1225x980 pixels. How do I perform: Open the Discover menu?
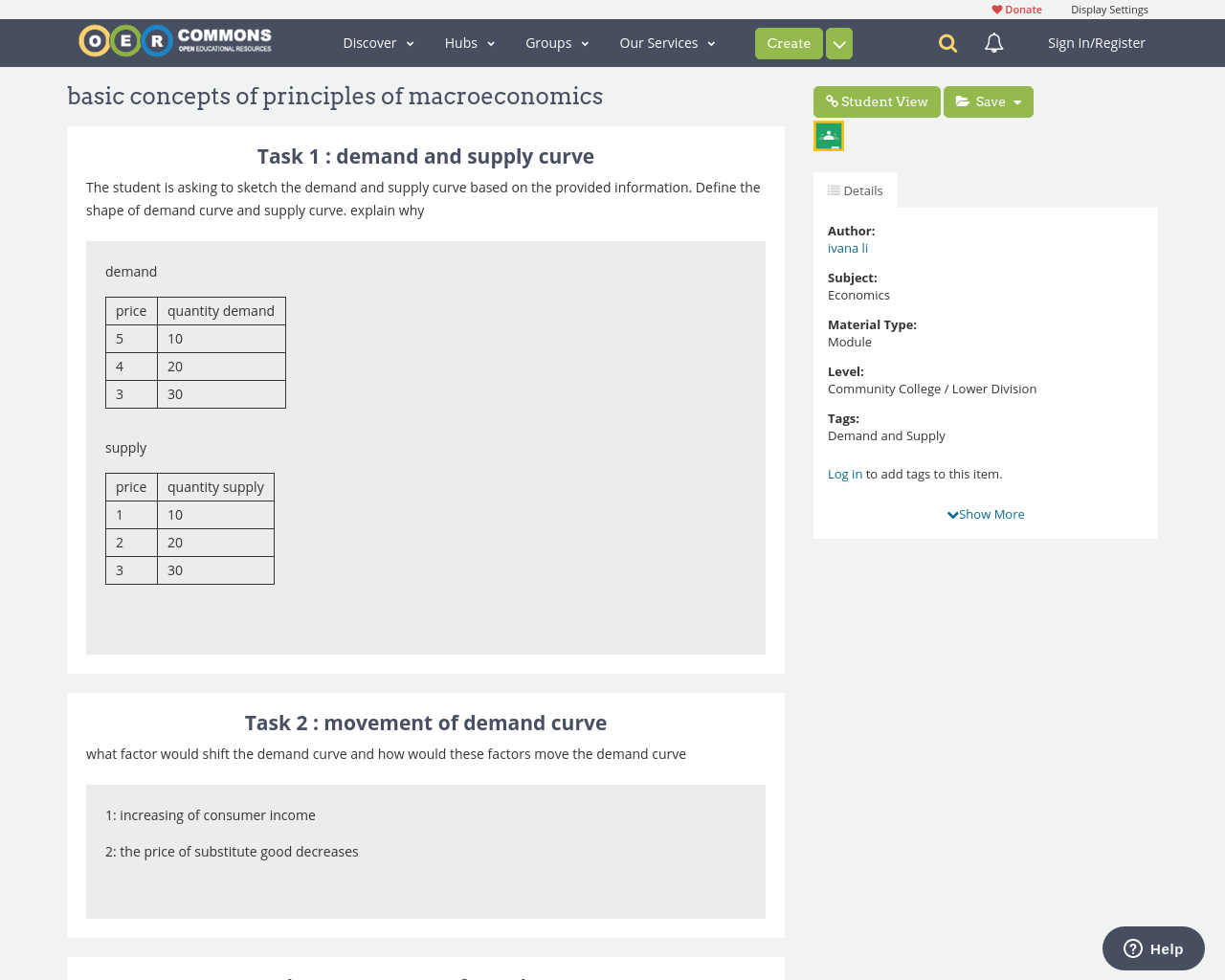click(x=378, y=43)
